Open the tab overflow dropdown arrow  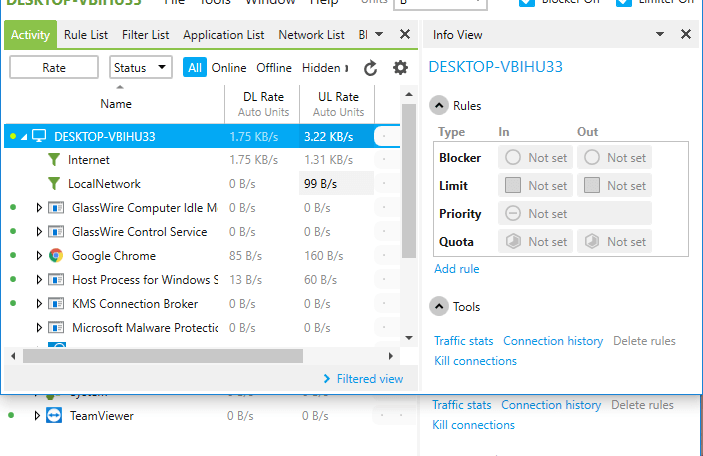coord(379,34)
